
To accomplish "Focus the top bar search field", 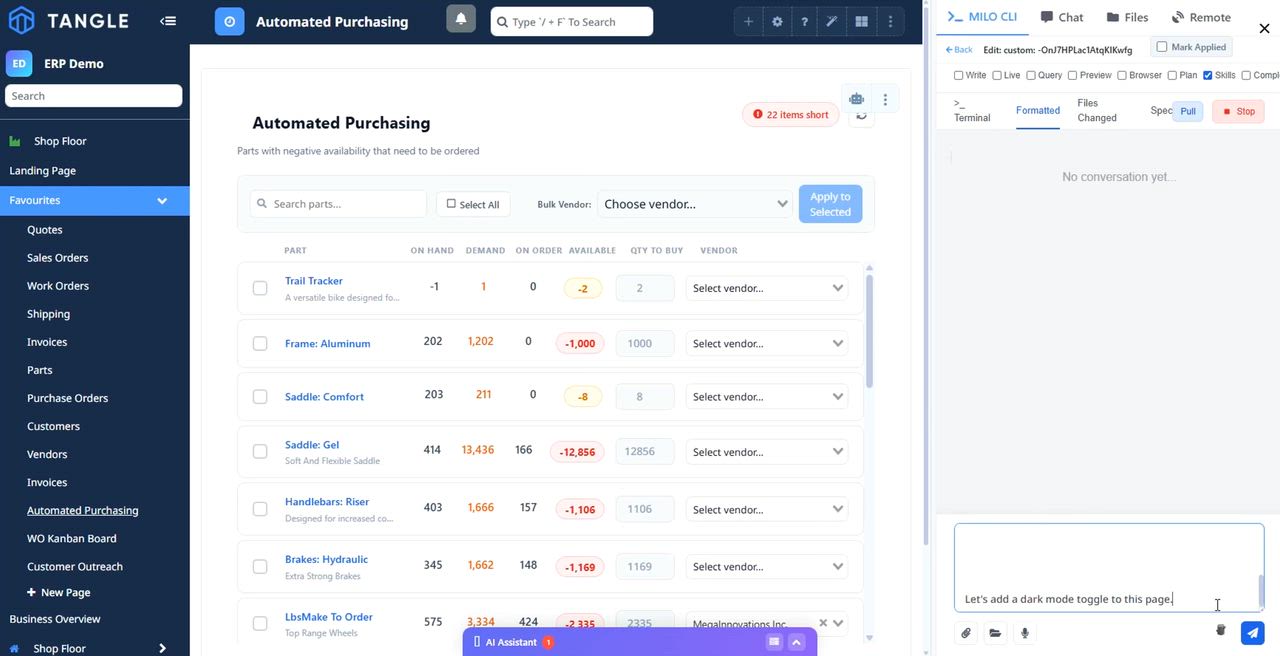I will 572,21.
